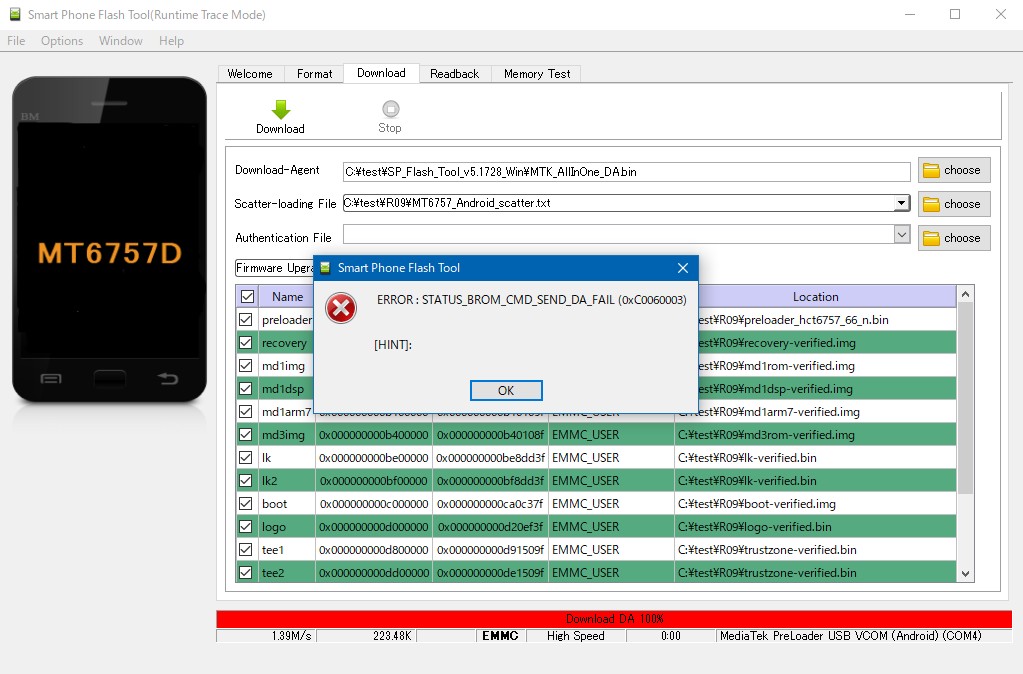This screenshot has width=1023, height=674.
Task: Click the partition list scroll-down arrow
Action: pos(966,574)
